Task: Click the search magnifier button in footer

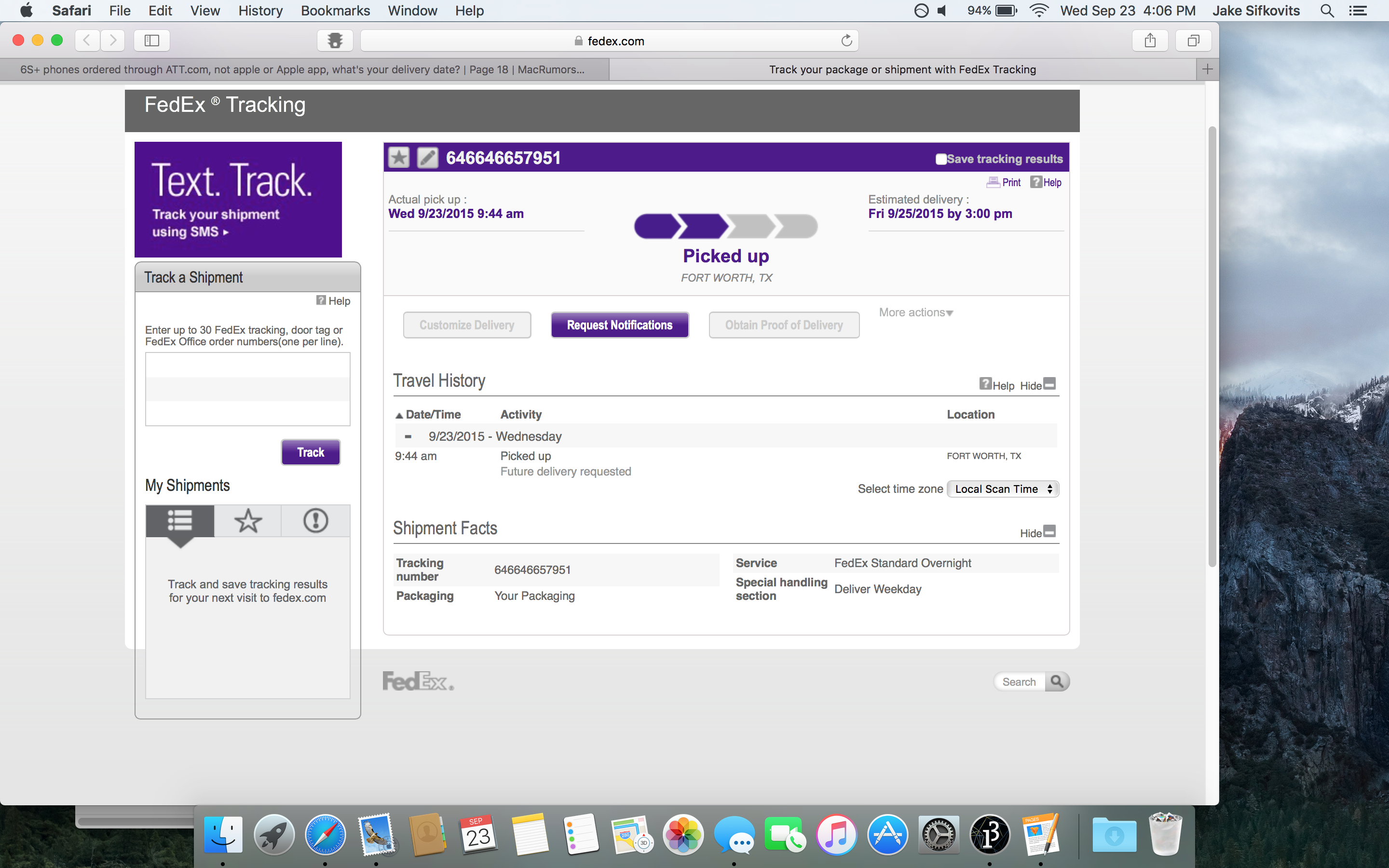Action: (x=1057, y=681)
